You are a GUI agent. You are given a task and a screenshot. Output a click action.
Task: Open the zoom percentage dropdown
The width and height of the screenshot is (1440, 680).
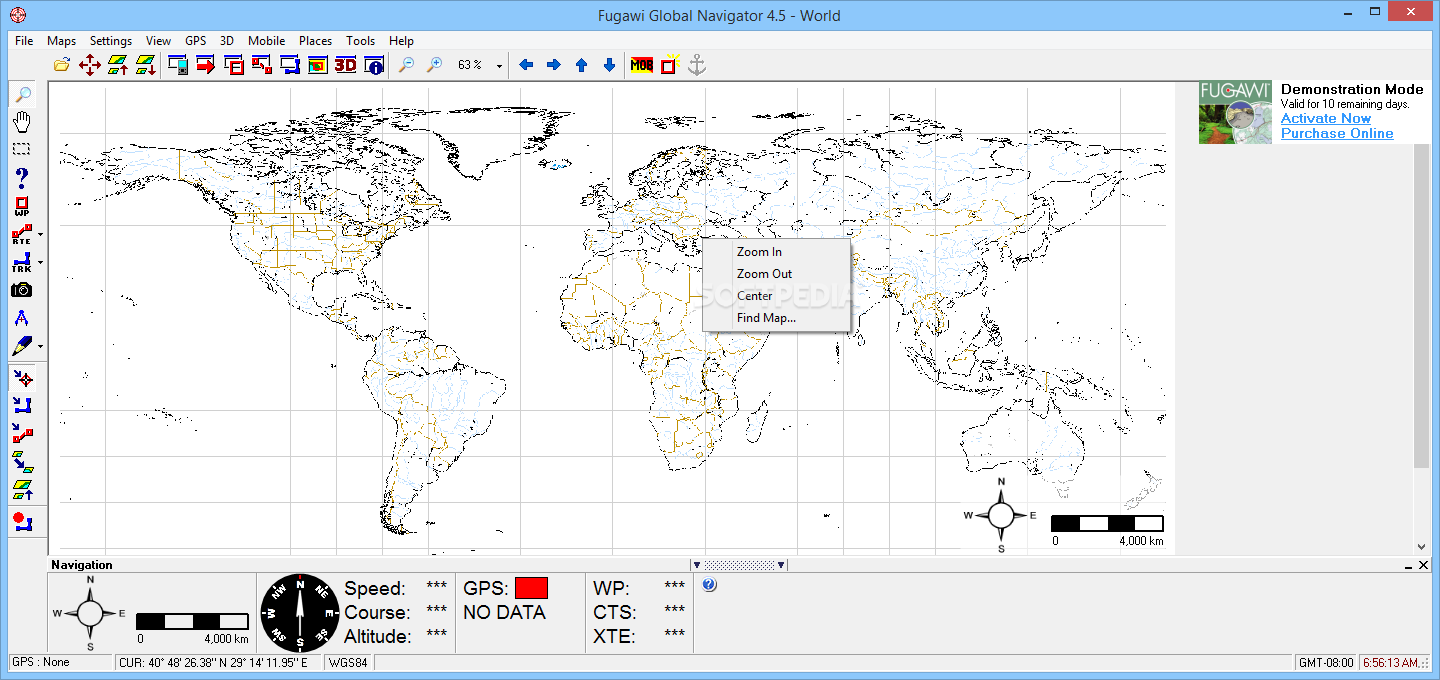498,66
